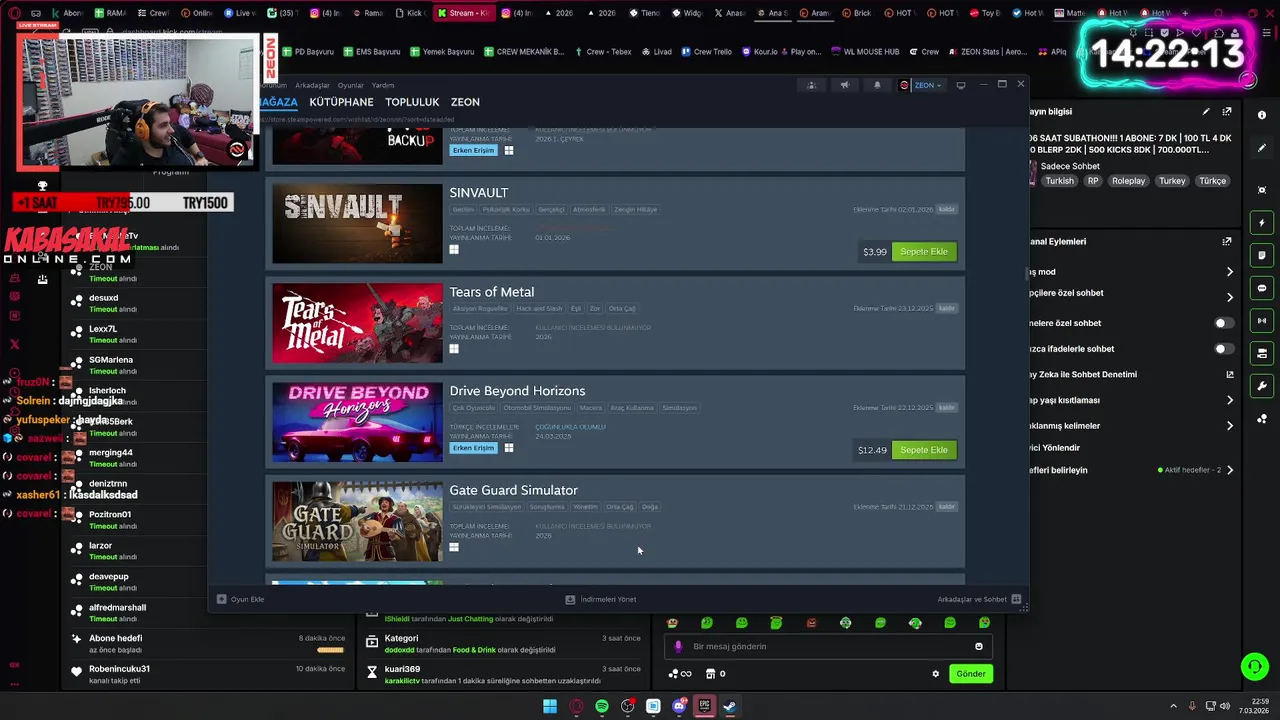
Task: Expand slow mode settings chevron
Action: pos(1230,272)
